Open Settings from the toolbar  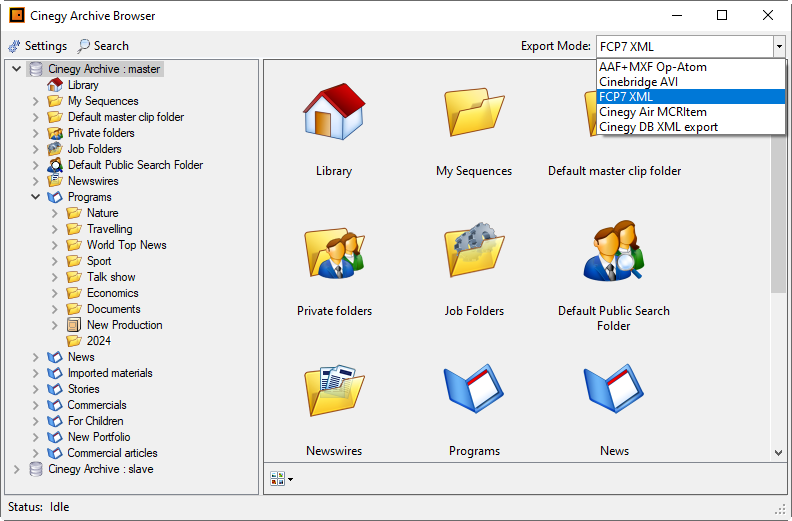[37, 46]
